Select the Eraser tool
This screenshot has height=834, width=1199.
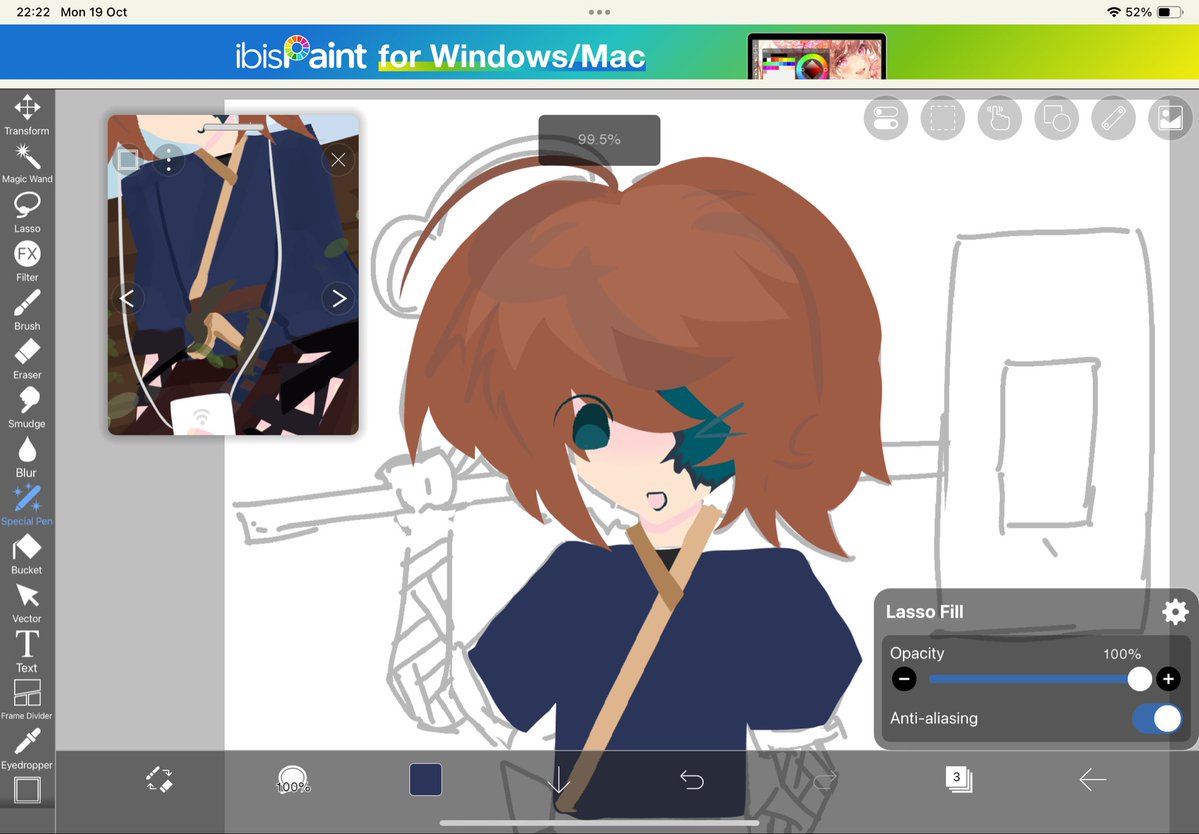[x=27, y=359]
